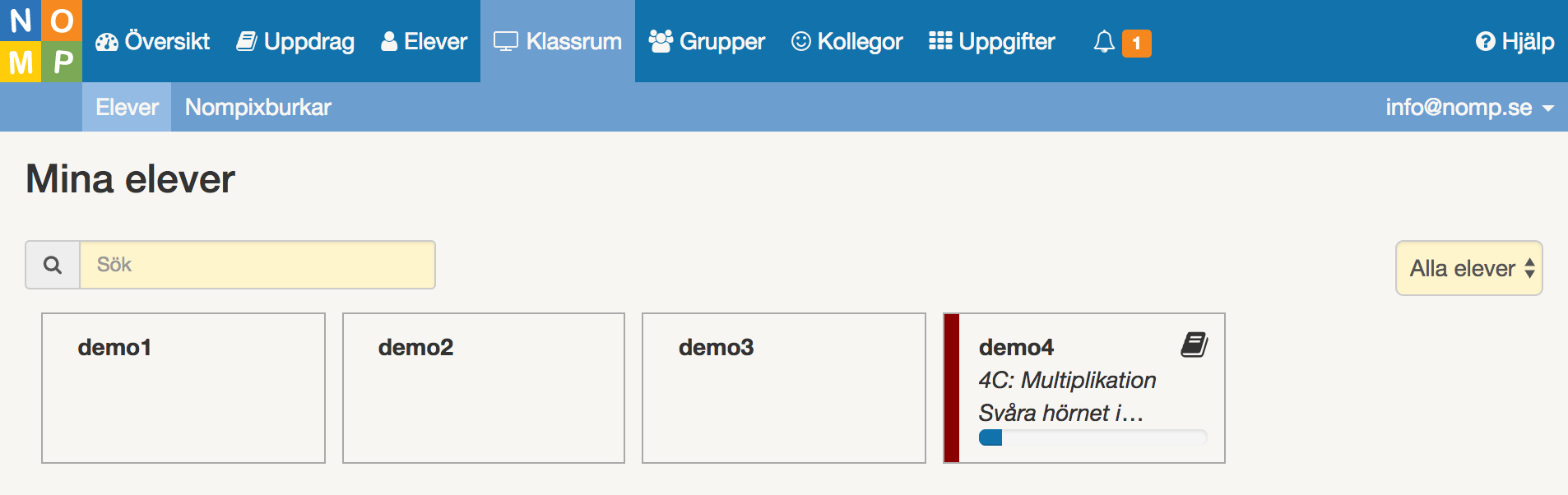Open the notification bell icon
1568x495 pixels.
point(1104,42)
